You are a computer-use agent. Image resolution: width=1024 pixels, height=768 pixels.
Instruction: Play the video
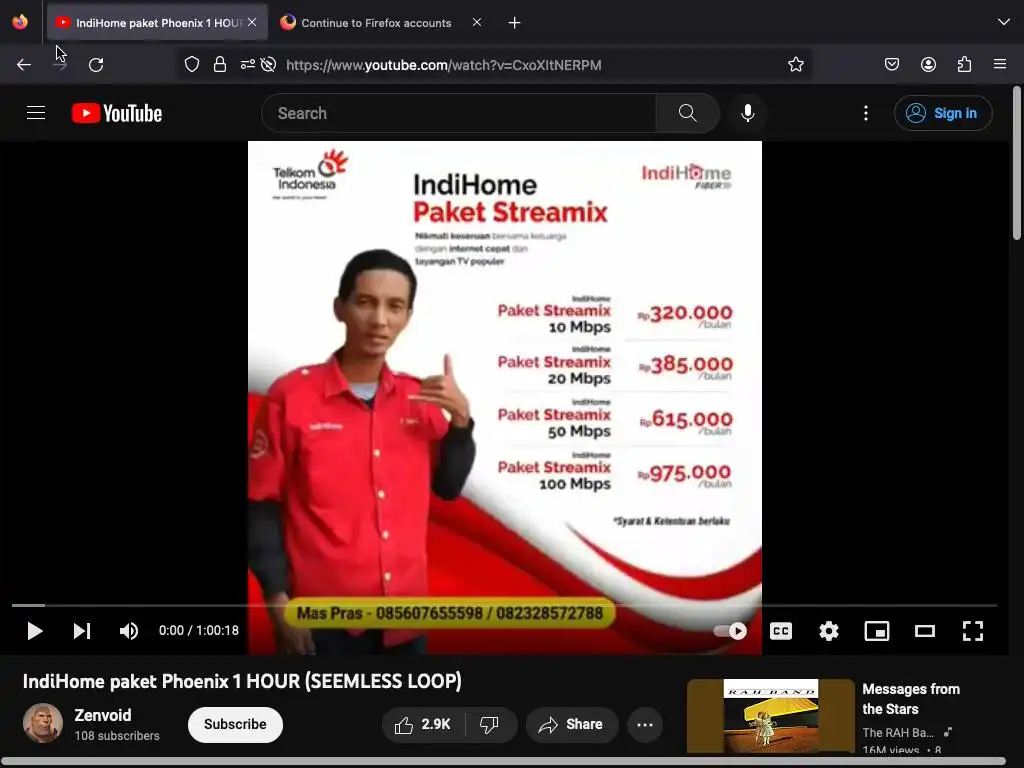coord(35,631)
